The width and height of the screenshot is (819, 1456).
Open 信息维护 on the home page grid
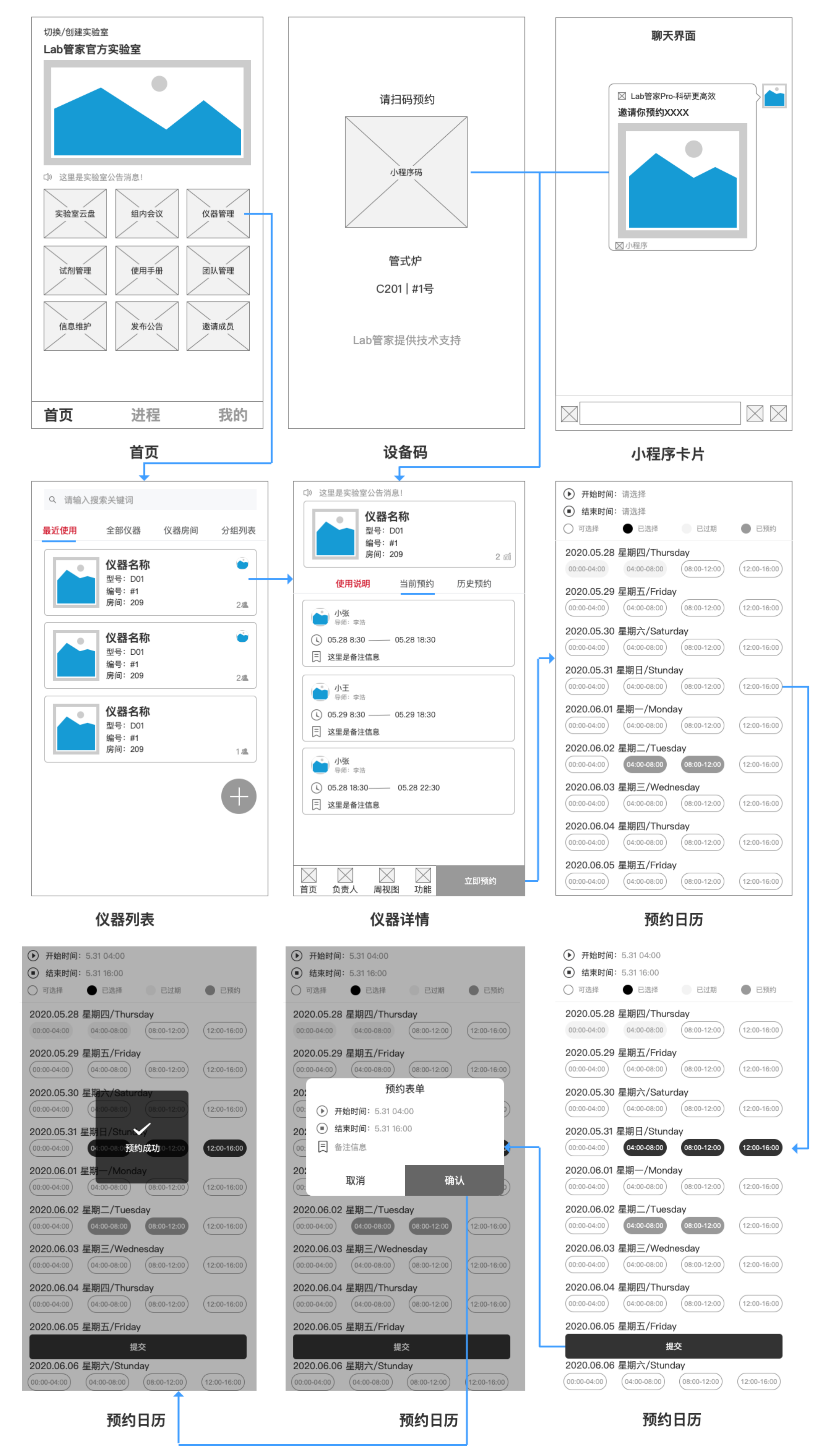[75, 326]
